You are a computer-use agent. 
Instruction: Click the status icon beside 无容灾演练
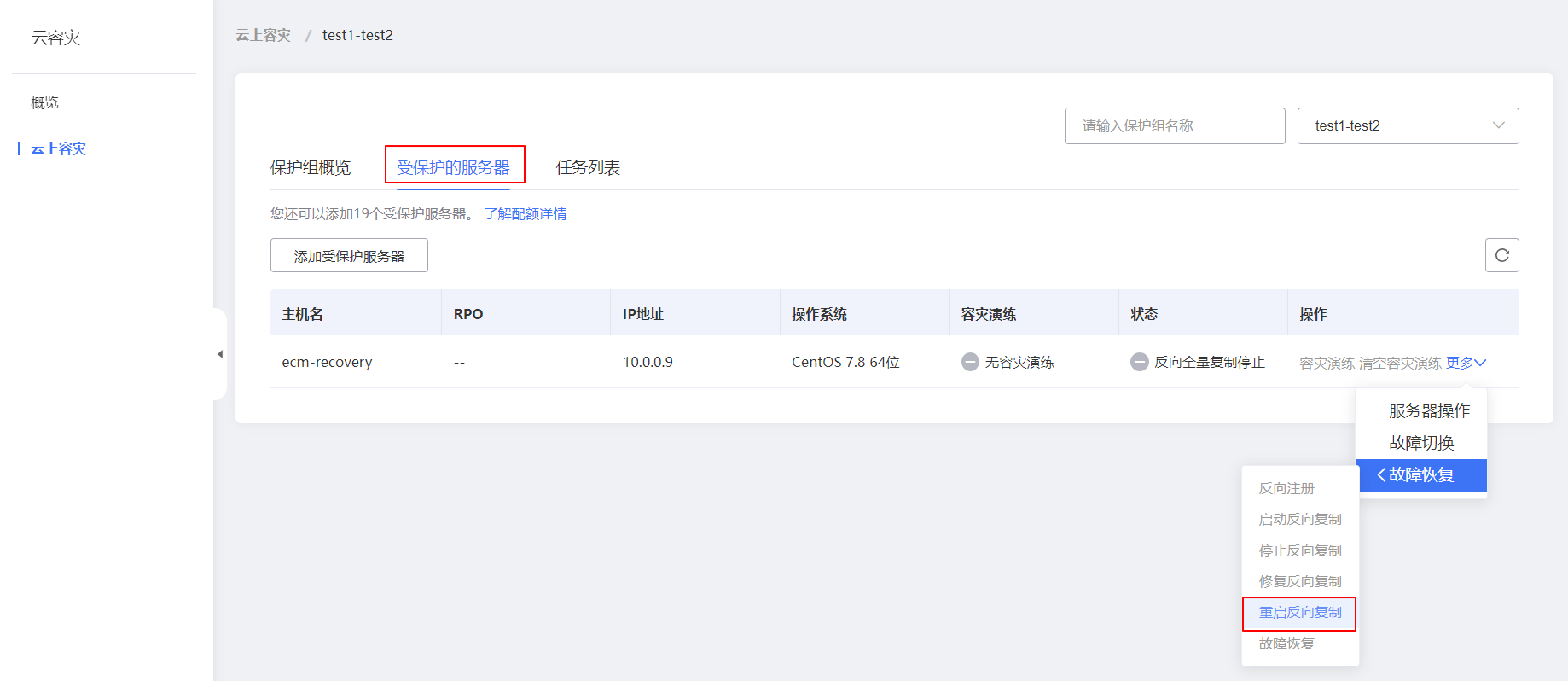(970, 362)
